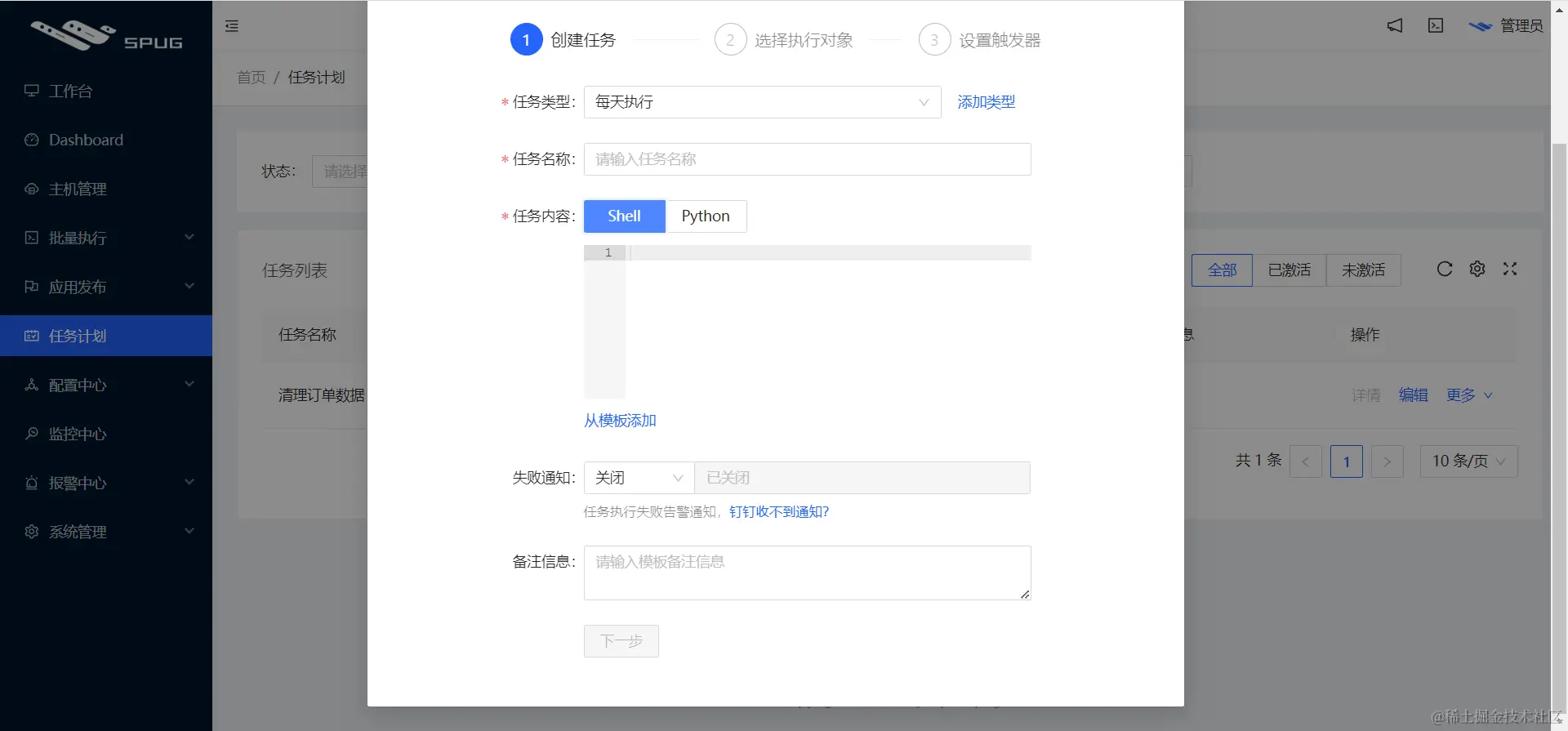
Task: Click step 2 选择执行对象 in the wizard
Action: click(784, 40)
